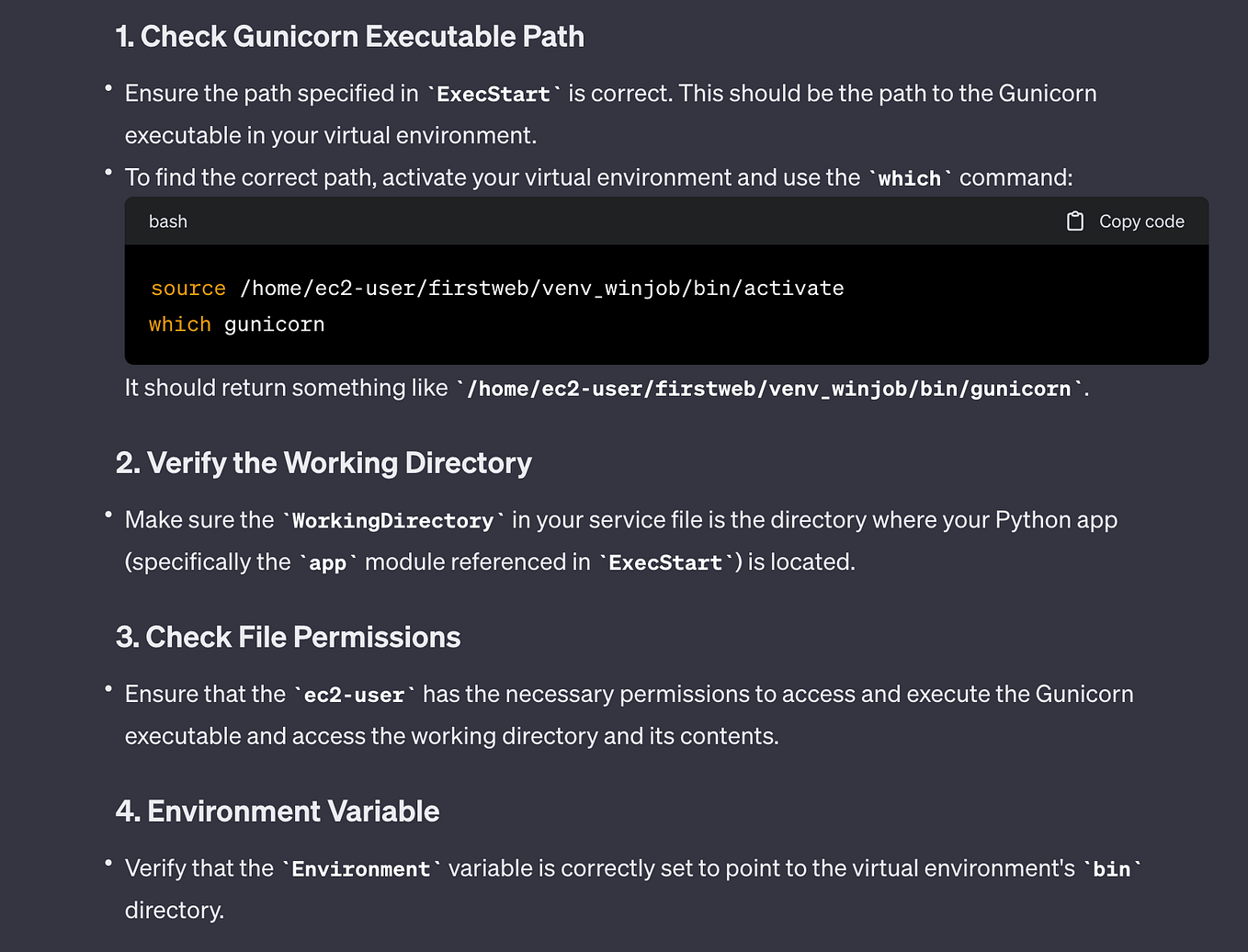The width and height of the screenshot is (1248, 952).
Task: Select the heading Environment Variable
Action: 278,810
